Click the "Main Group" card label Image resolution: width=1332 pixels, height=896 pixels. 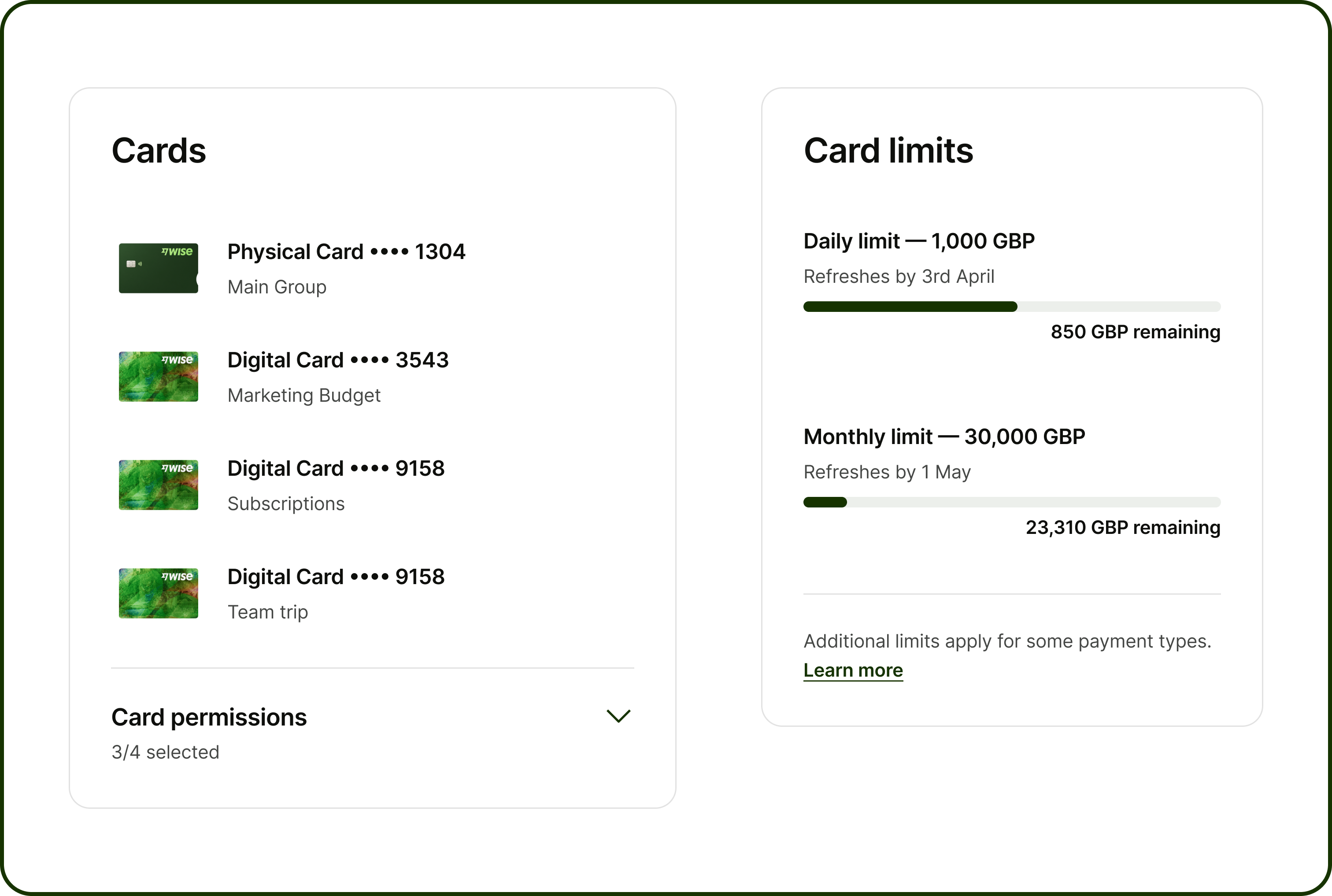pos(277,287)
